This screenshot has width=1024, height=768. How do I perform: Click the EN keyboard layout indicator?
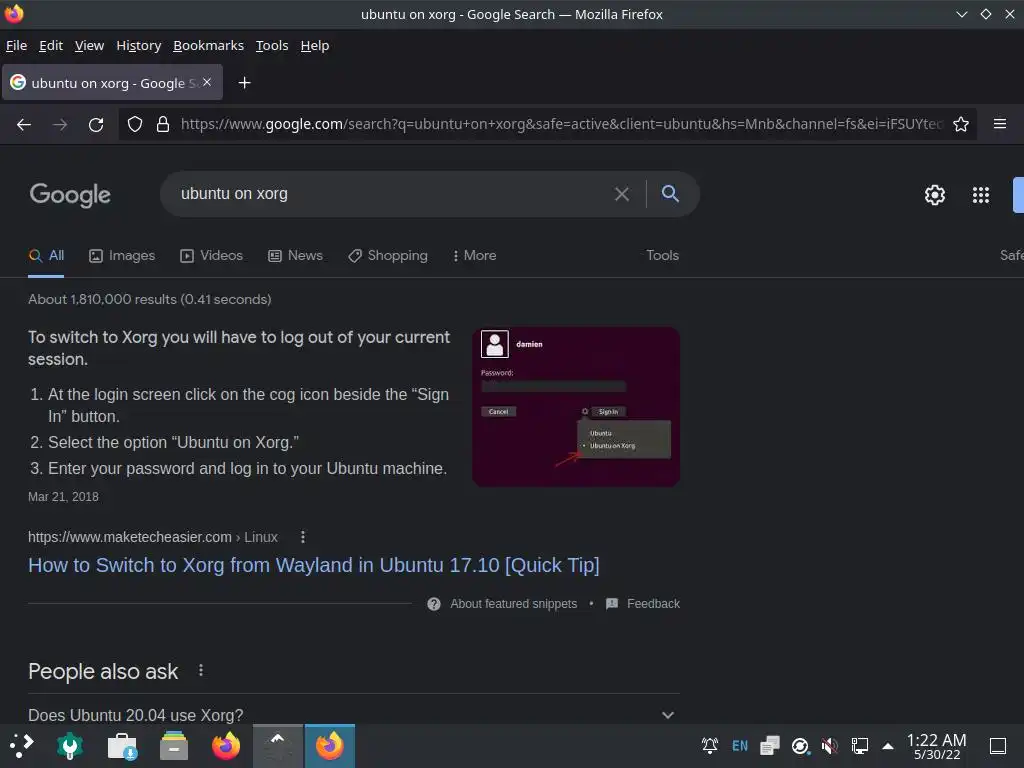[x=740, y=746]
